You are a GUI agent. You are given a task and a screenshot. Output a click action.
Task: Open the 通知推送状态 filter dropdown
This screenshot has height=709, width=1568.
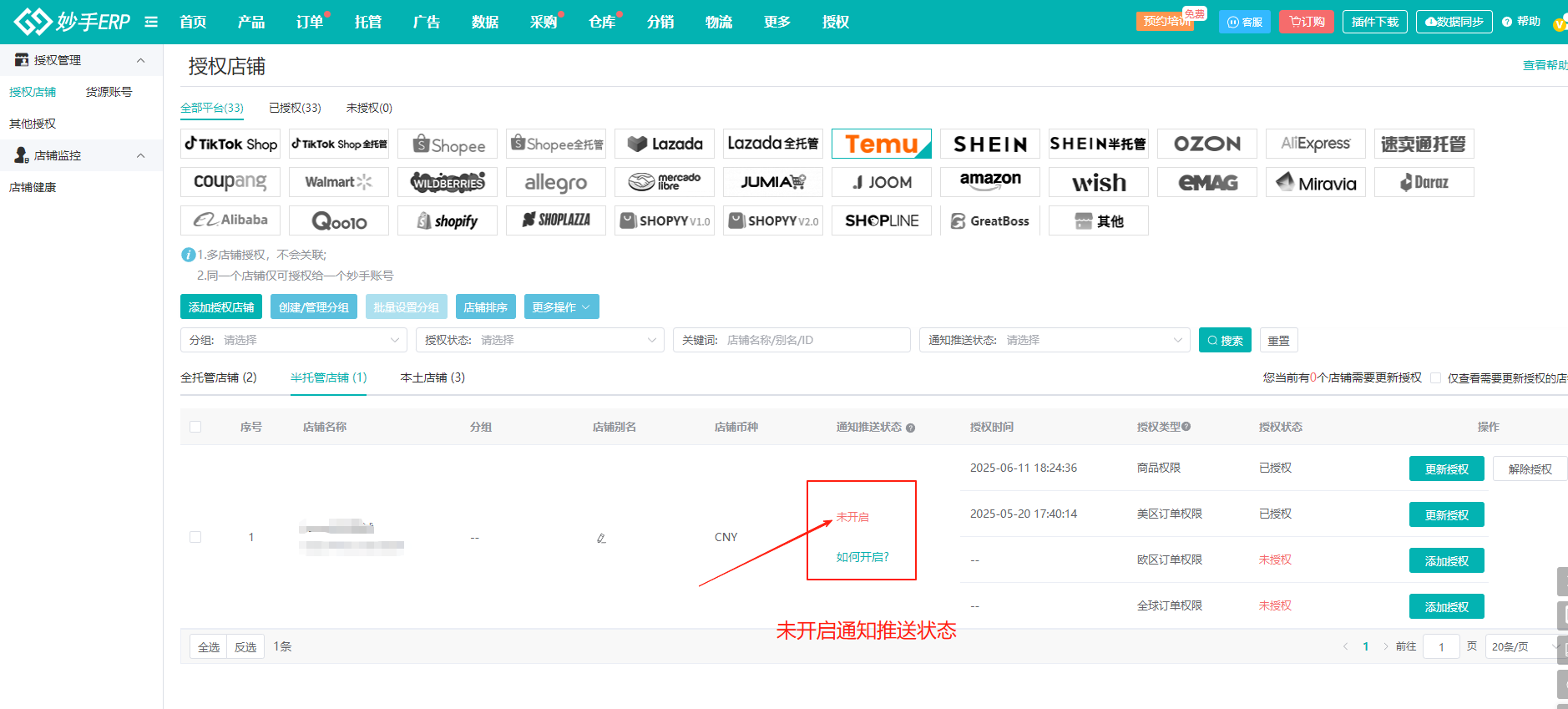tap(1055, 340)
